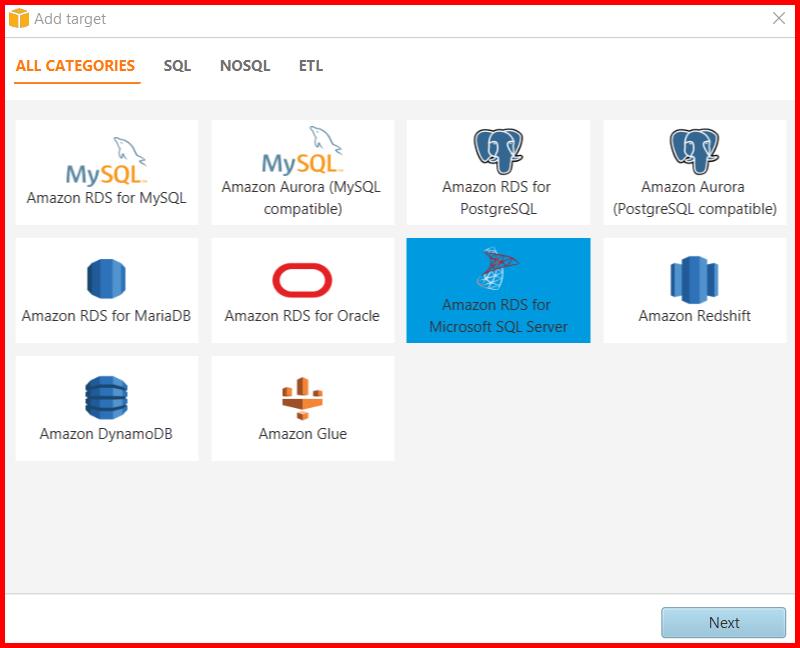
Task: Select Amazon Aurora (PostgreSQL compatible)
Action: [x=695, y=172]
